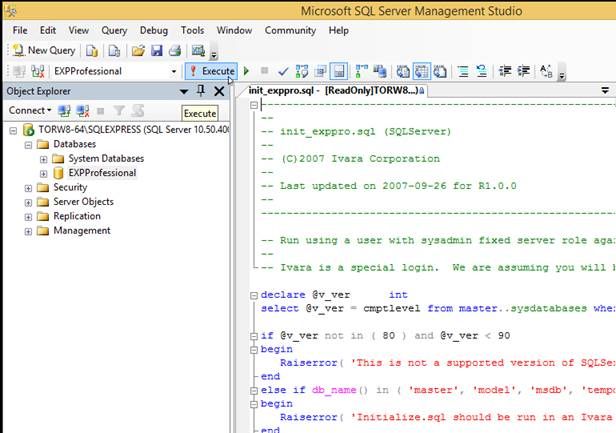Click Specify Values for Template Parameters icon
This screenshot has width=616, height=433.
click(x=546, y=71)
